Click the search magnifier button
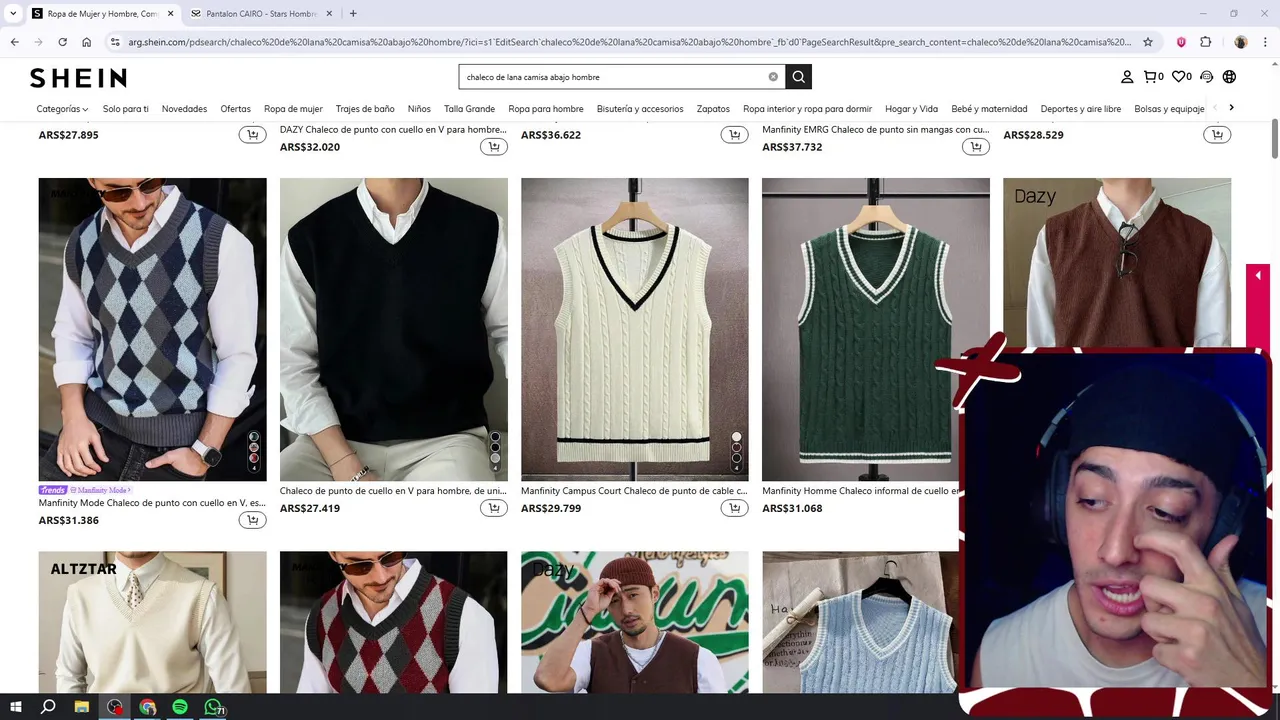Screen dimensions: 1280x720 798,77
